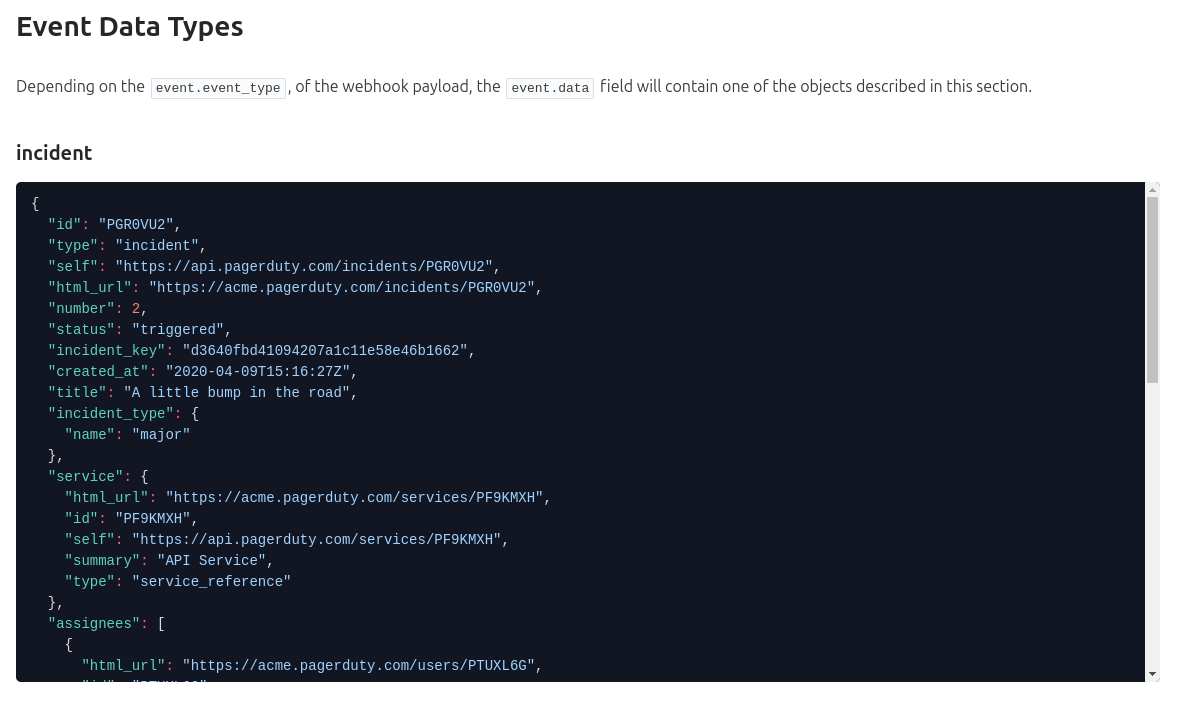
Task: Click the scrollbar down arrow in code block
Action: click(1153, 674)
